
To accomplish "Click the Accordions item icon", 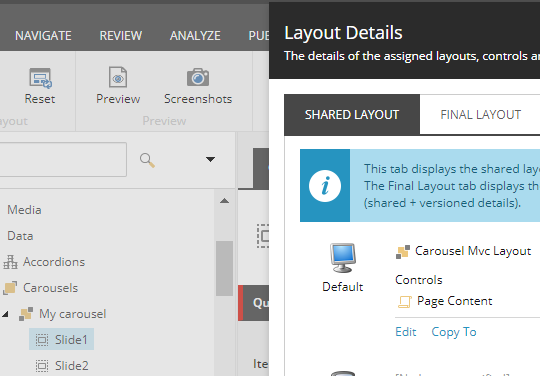I will 10,262.
